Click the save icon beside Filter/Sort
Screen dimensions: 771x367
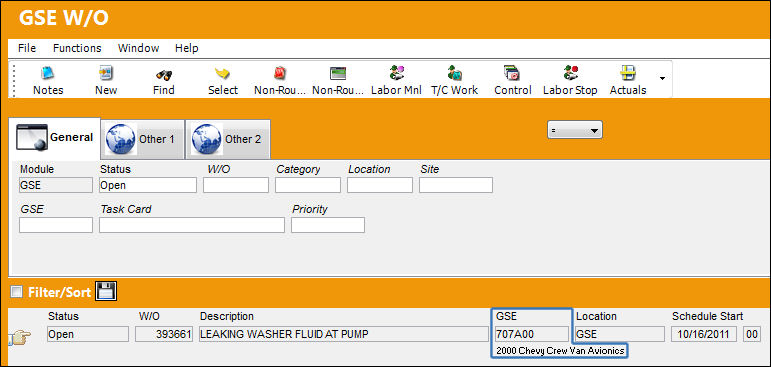[x=106, y=292]
